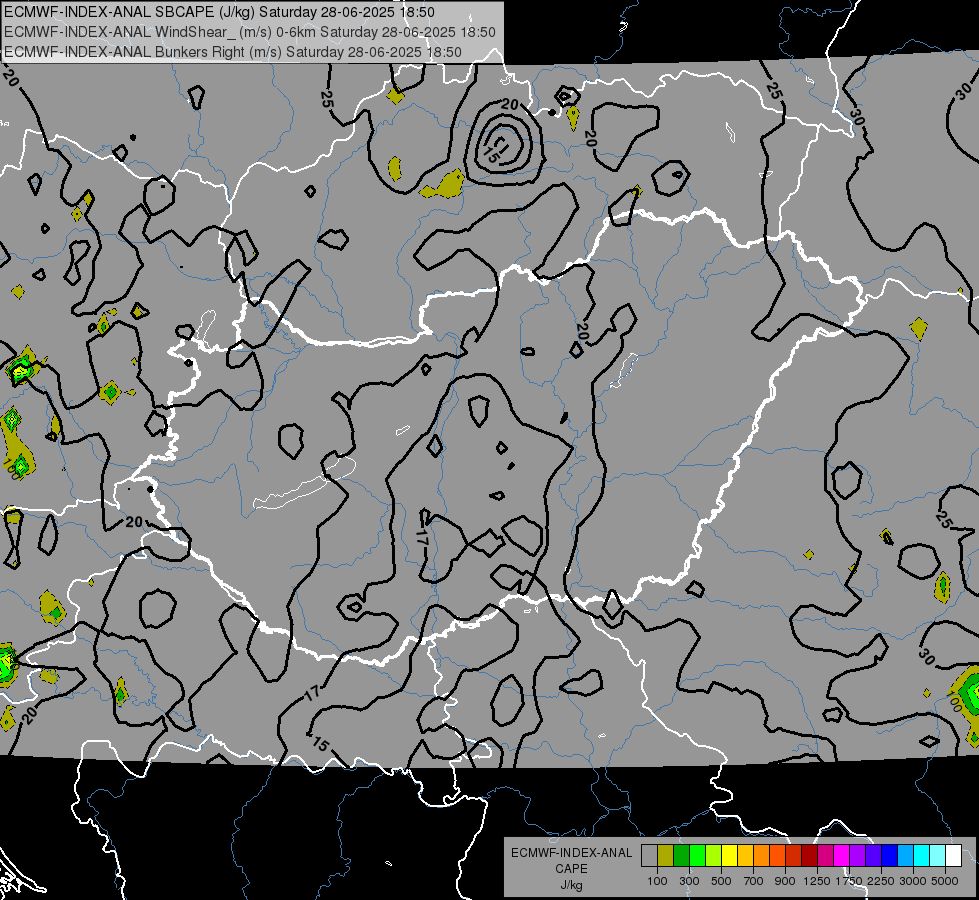Select the bright magenta legend swatch

point(842,856)
